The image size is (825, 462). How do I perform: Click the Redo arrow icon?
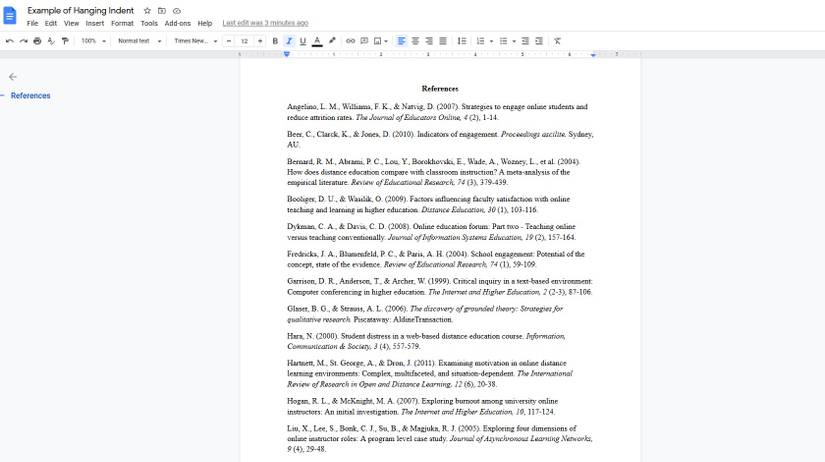coord(23,41)
